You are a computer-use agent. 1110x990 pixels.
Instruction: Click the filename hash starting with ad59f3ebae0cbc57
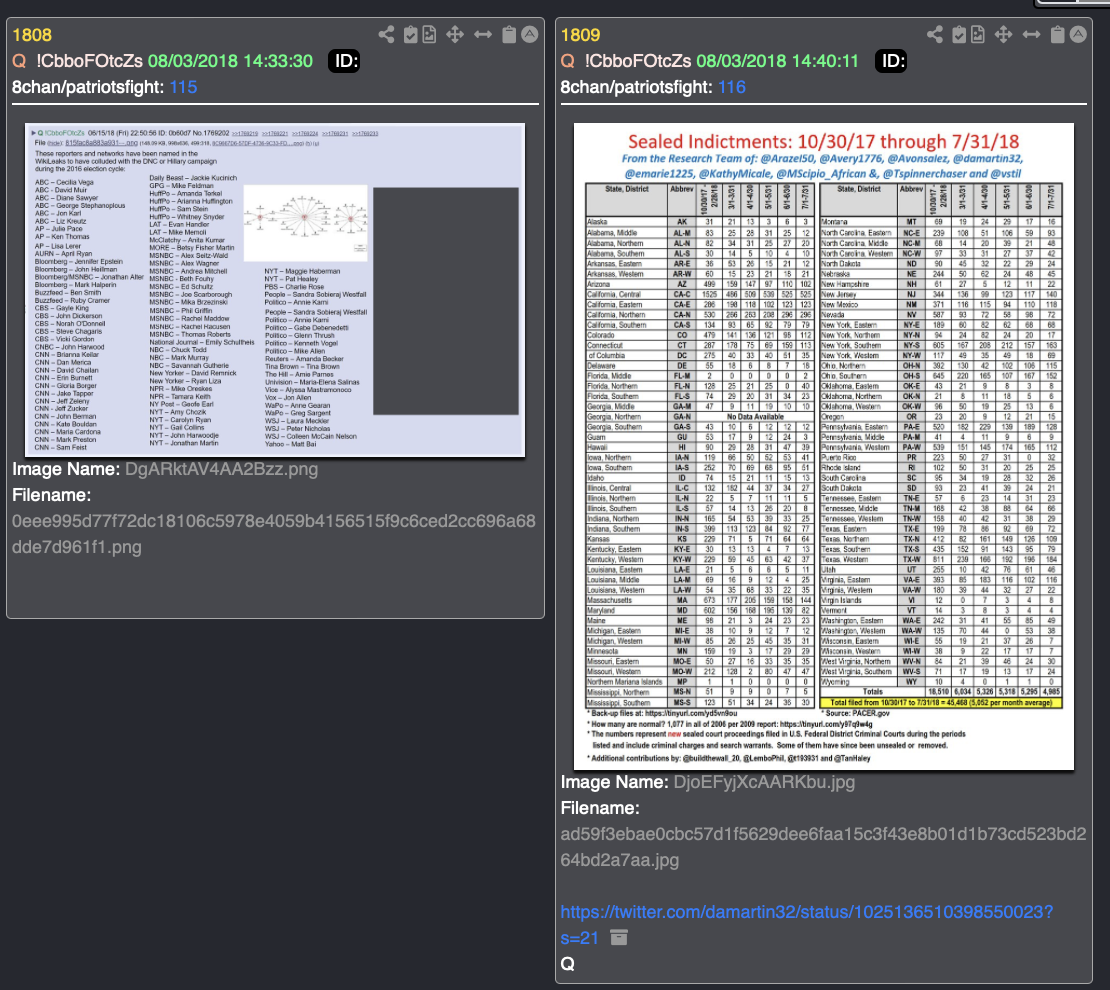(823, 847)
